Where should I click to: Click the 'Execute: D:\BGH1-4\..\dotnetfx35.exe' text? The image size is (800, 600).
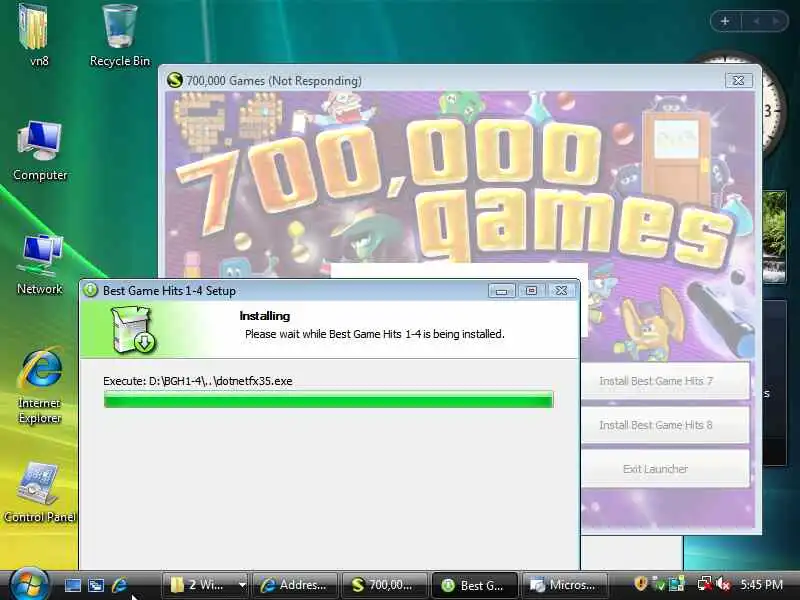pyautogui.click(x=197, y=381)
